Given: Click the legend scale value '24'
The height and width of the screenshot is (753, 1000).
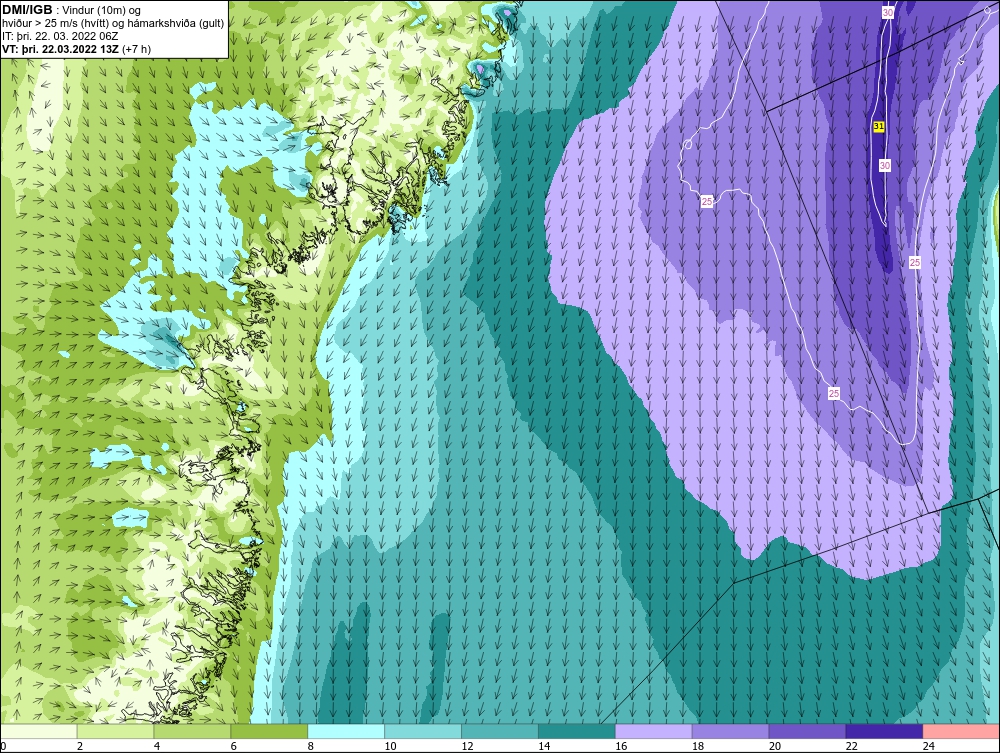Looking at the screenshot, I should (x=929, y=746).
